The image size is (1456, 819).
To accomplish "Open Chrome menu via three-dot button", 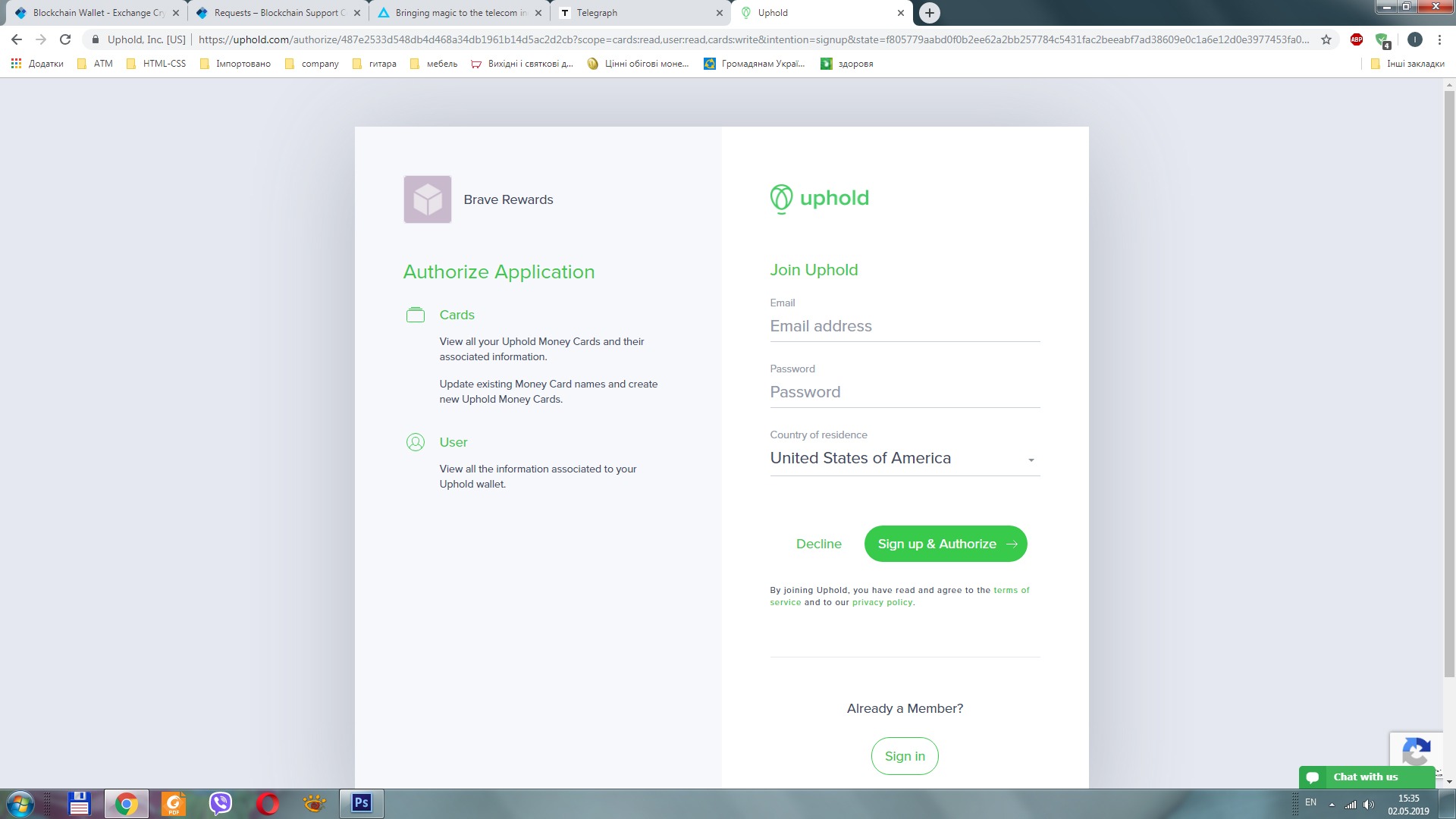I will pyautogui.click(x=1439, y=39).
